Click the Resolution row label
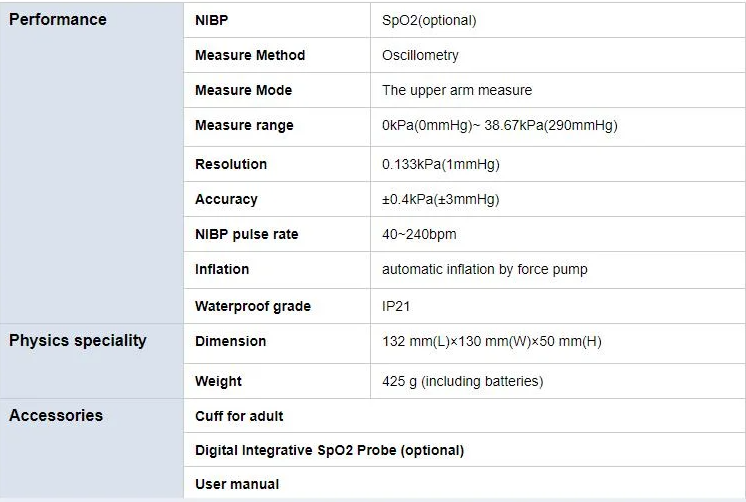 231,164
